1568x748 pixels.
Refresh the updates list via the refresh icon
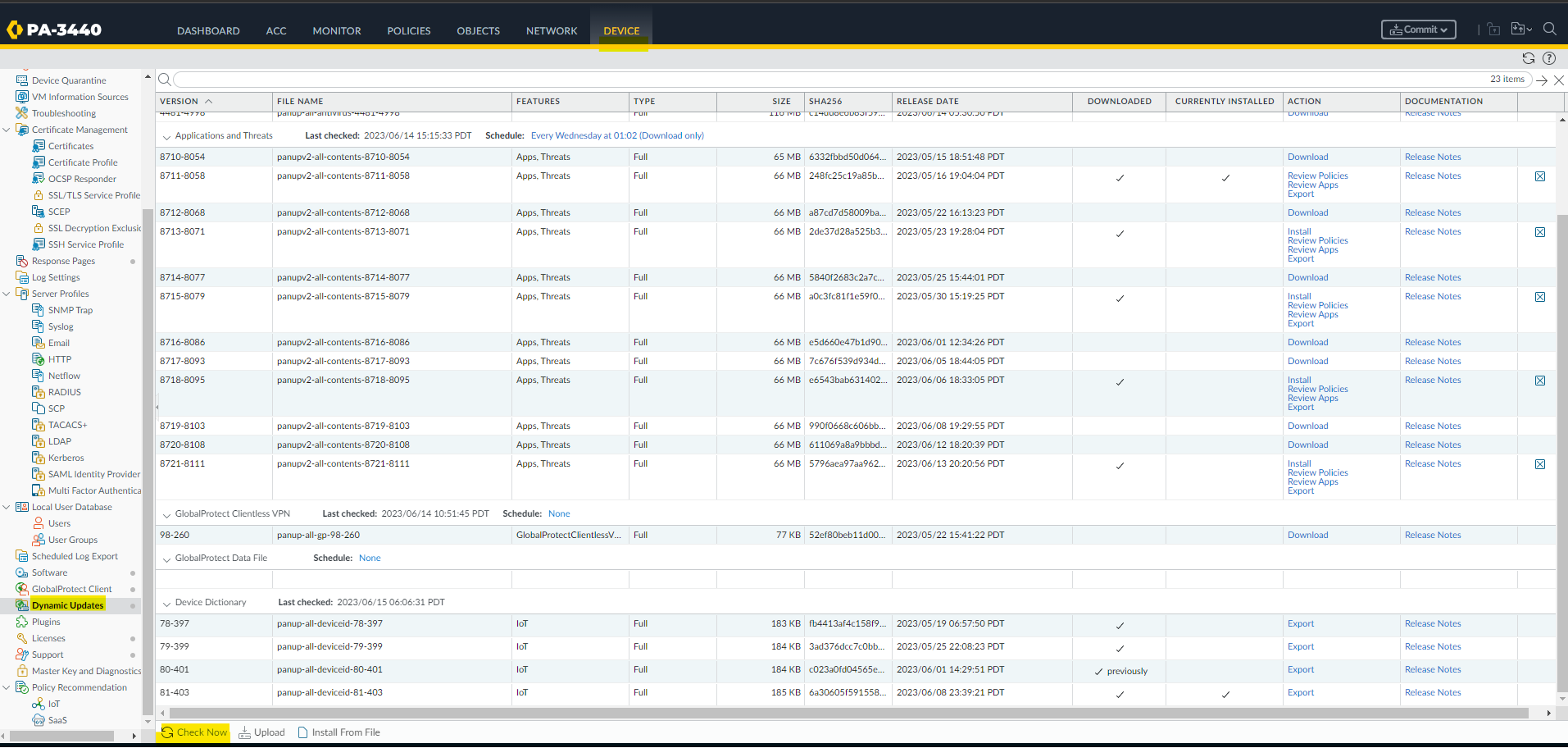[1528, 58]
